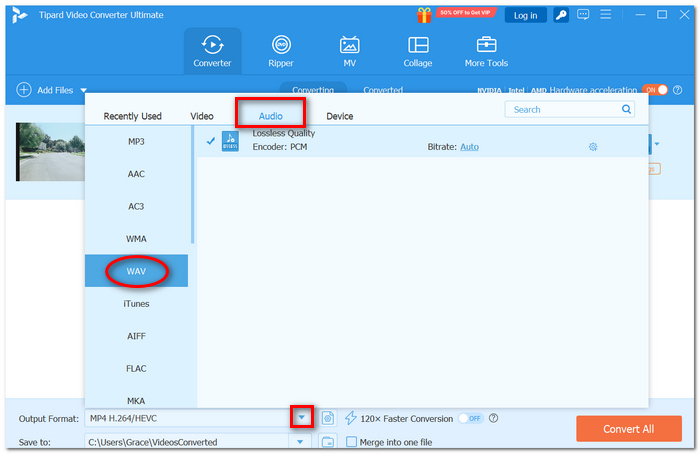
Task: Switch to Video format tab
Action: [x=202, y=116]
